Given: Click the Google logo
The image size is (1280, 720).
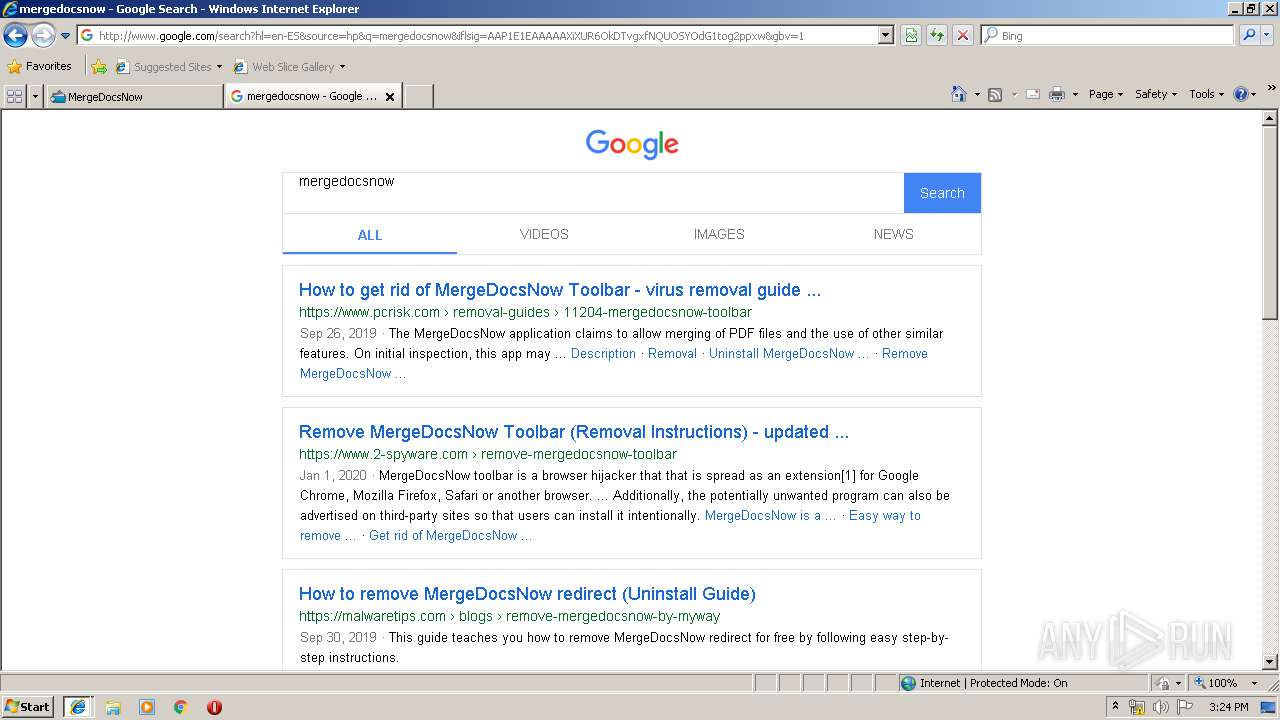Looking at the screenshot, I should [632, 144].
